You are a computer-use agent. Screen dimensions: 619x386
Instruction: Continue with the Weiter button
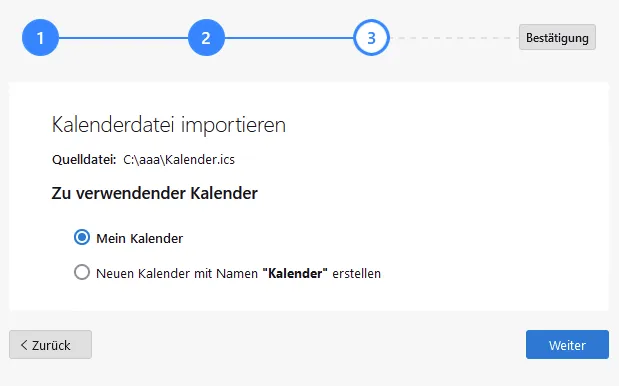tap(567, 345)
